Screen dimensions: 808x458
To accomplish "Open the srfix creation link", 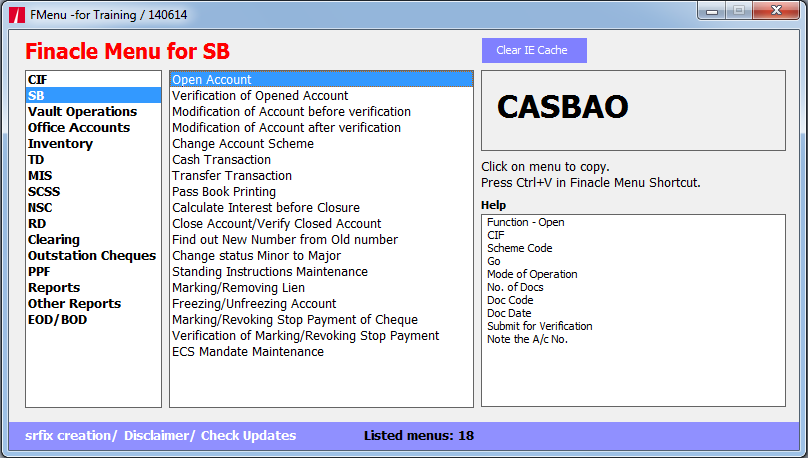I will (x=70, y=436).
